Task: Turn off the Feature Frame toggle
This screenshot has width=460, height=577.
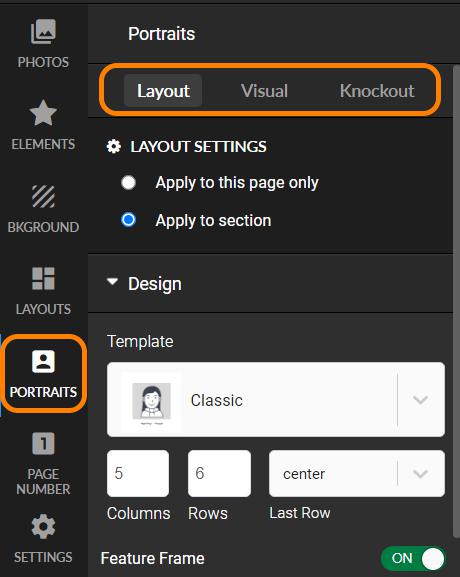Action: tap(413, 558)
